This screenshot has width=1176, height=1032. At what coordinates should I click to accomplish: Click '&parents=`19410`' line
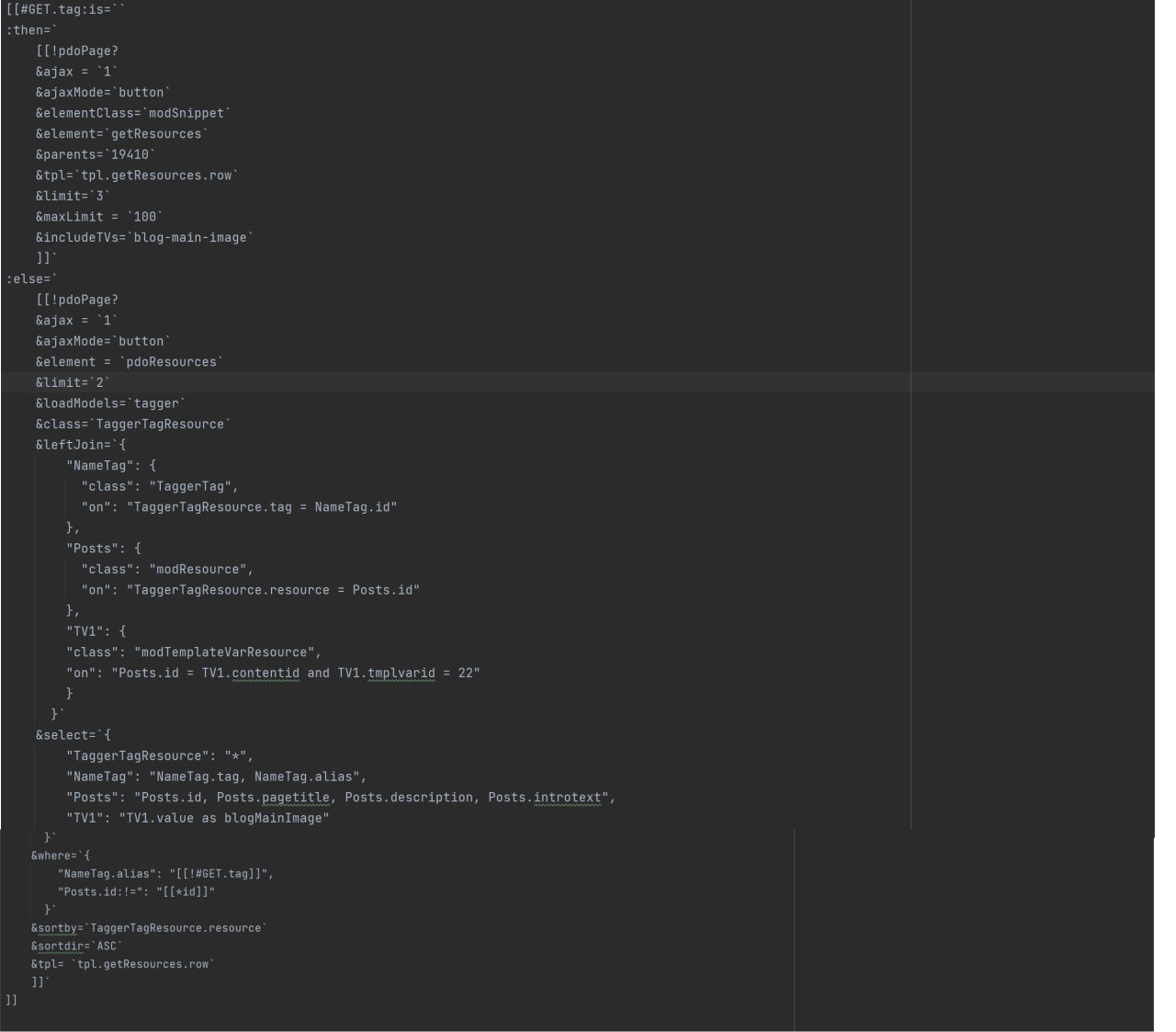96,154
